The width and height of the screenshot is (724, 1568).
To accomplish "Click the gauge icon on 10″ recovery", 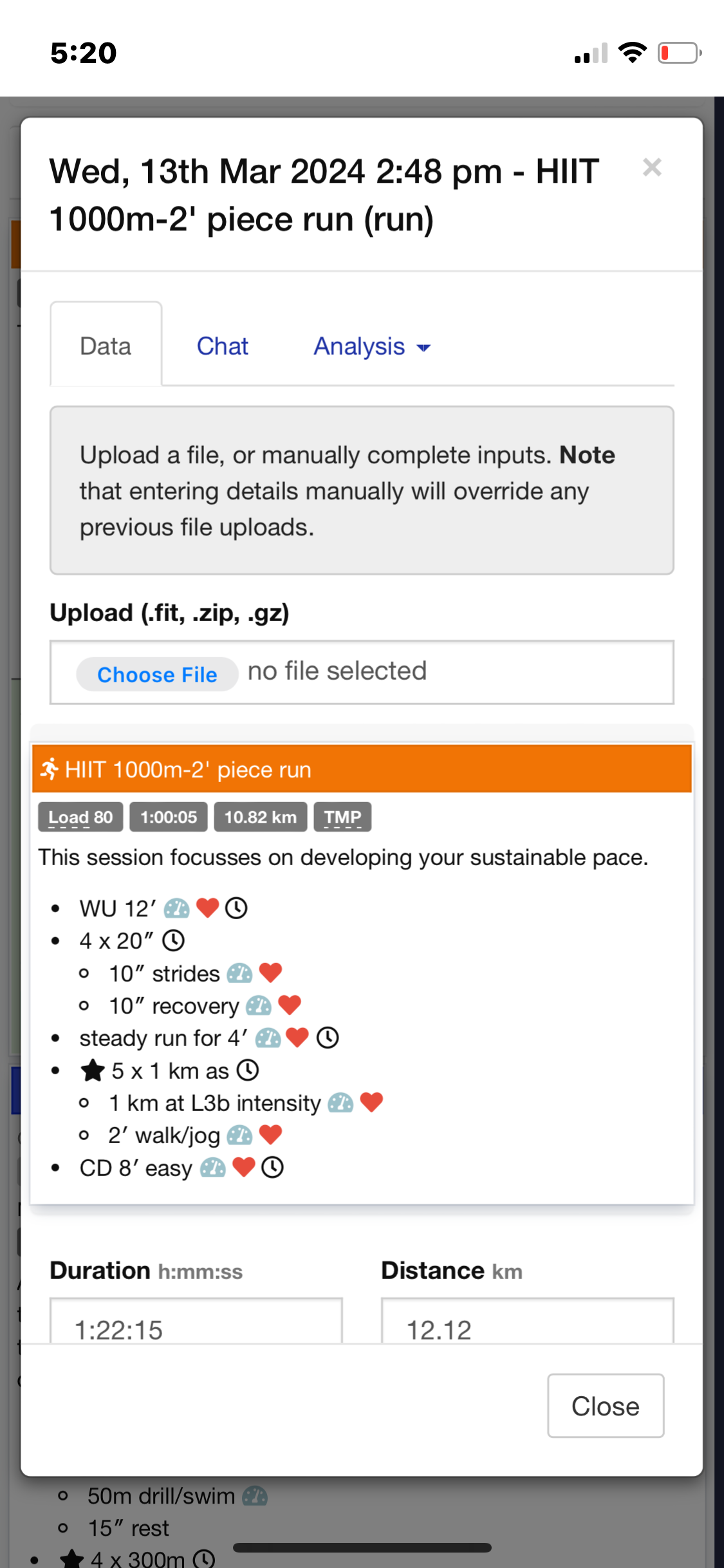I will click(259, 1005).
